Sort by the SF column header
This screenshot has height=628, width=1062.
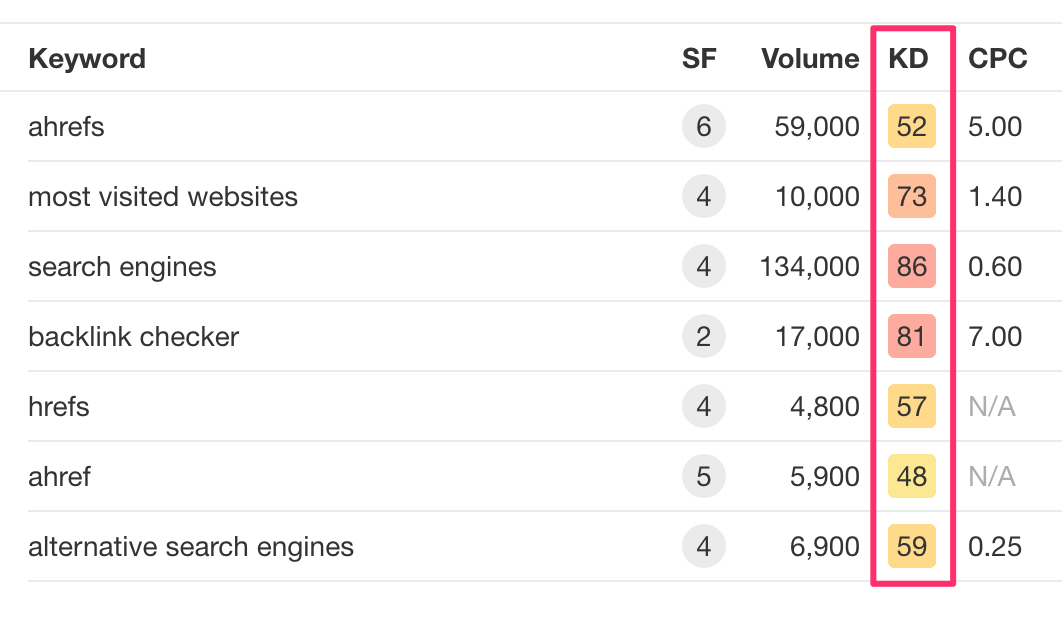[699, 59]
